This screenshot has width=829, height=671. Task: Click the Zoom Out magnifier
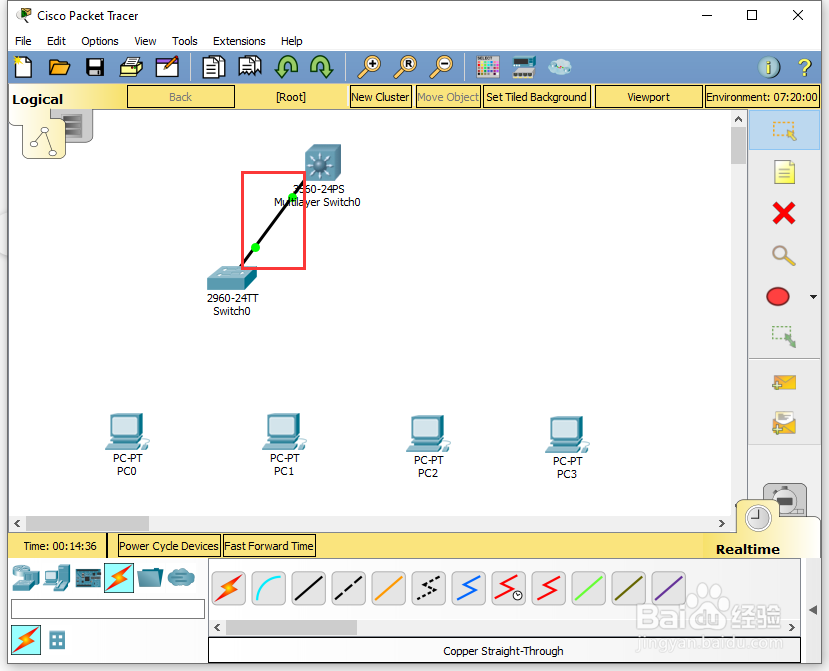pyautogui.click(x=441, y=67)
